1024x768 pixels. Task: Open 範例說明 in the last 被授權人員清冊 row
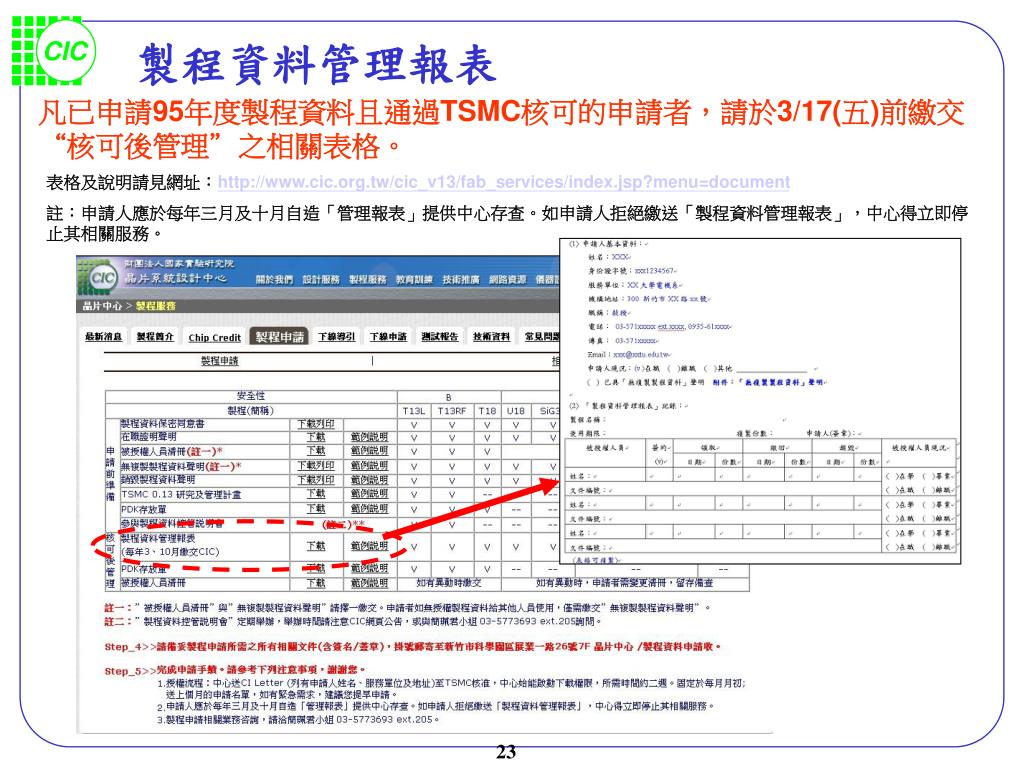(x=369, y=583)
